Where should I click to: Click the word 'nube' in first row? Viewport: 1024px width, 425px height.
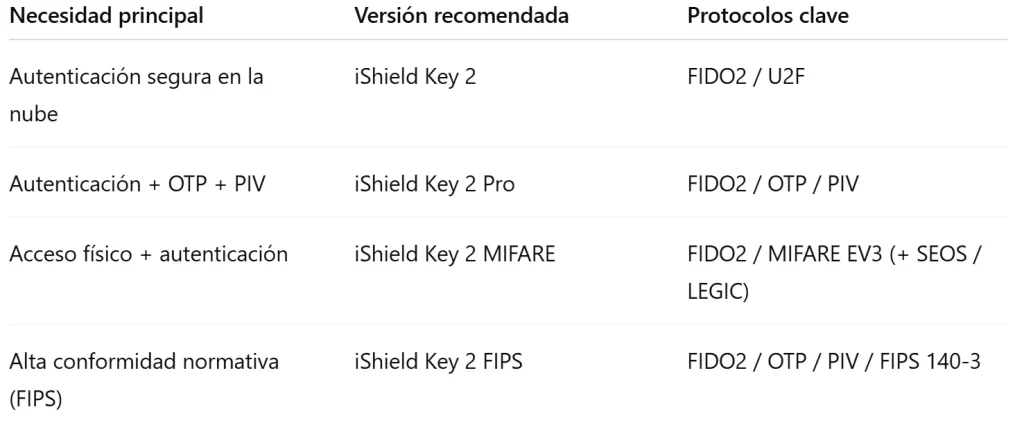pos(34,114)
